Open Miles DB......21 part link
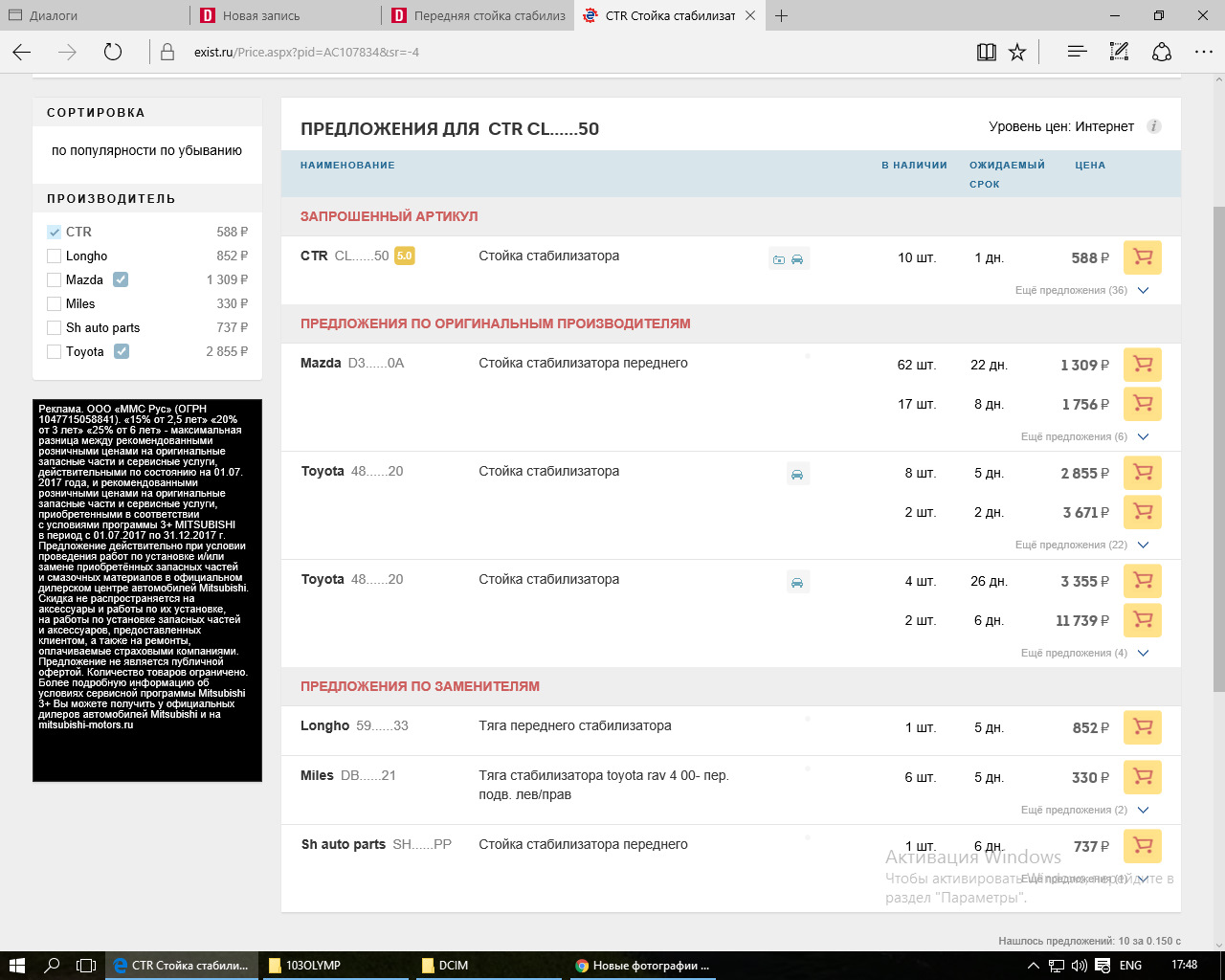This screenshot has height=980, width=1225. click(x=348, y=775)
